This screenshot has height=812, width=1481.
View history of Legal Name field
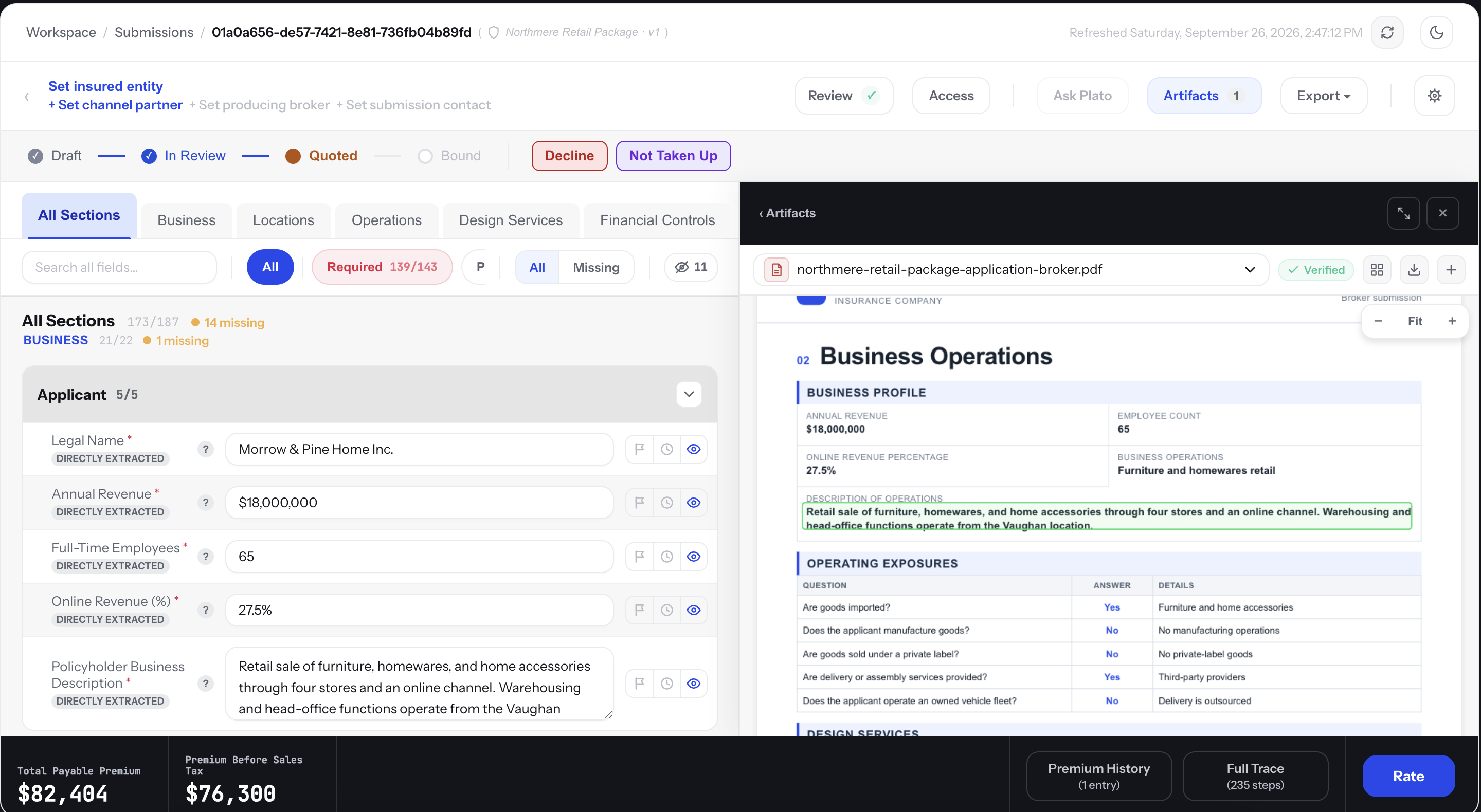coord(667,449)
